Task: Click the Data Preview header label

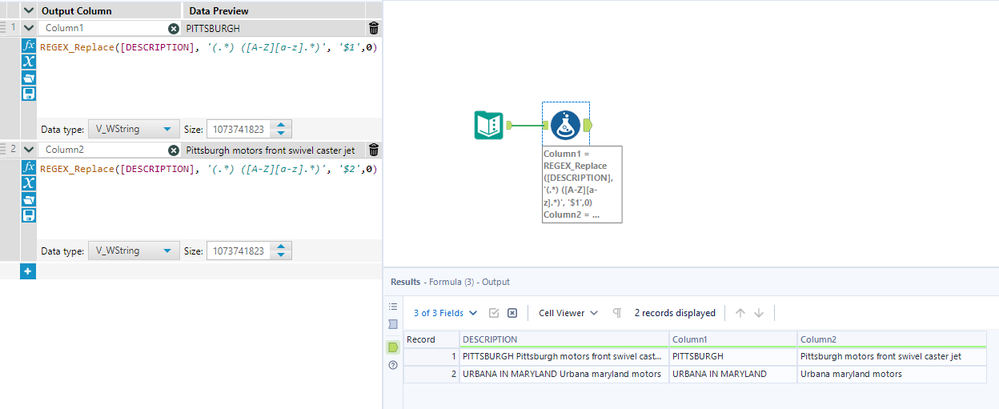Action: click(219, 11)
